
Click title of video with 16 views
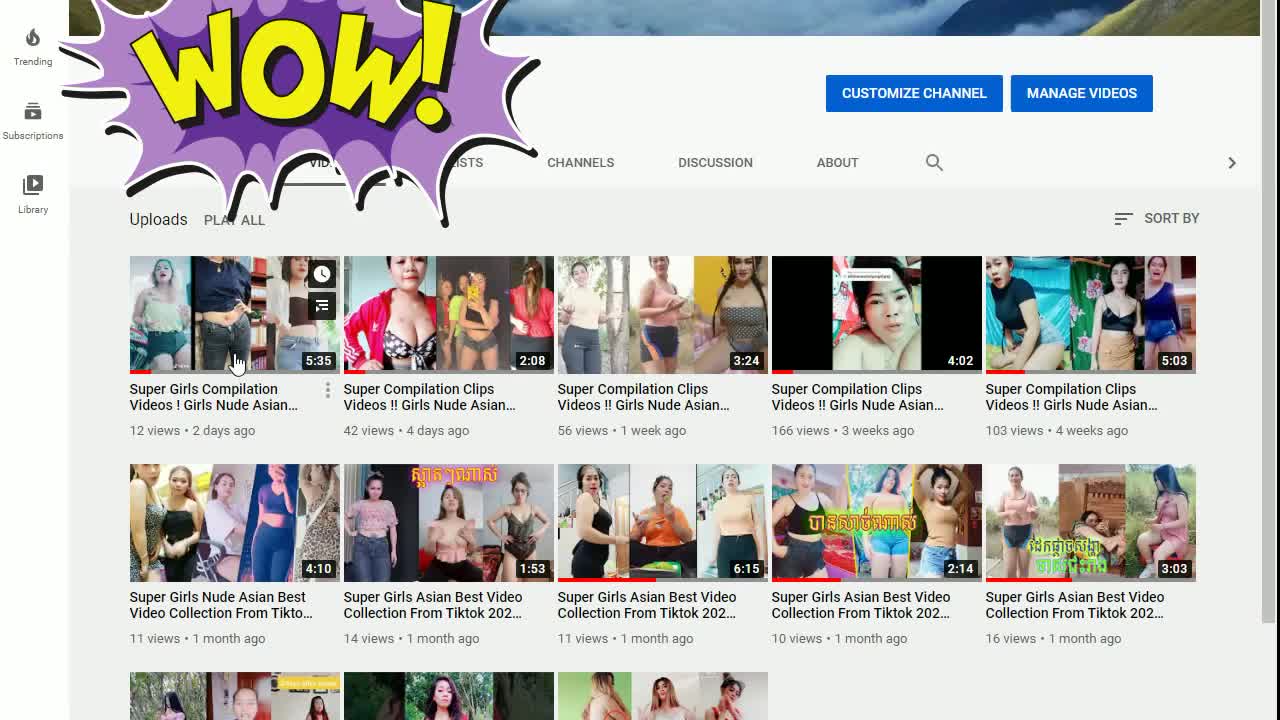(1075, 605)
